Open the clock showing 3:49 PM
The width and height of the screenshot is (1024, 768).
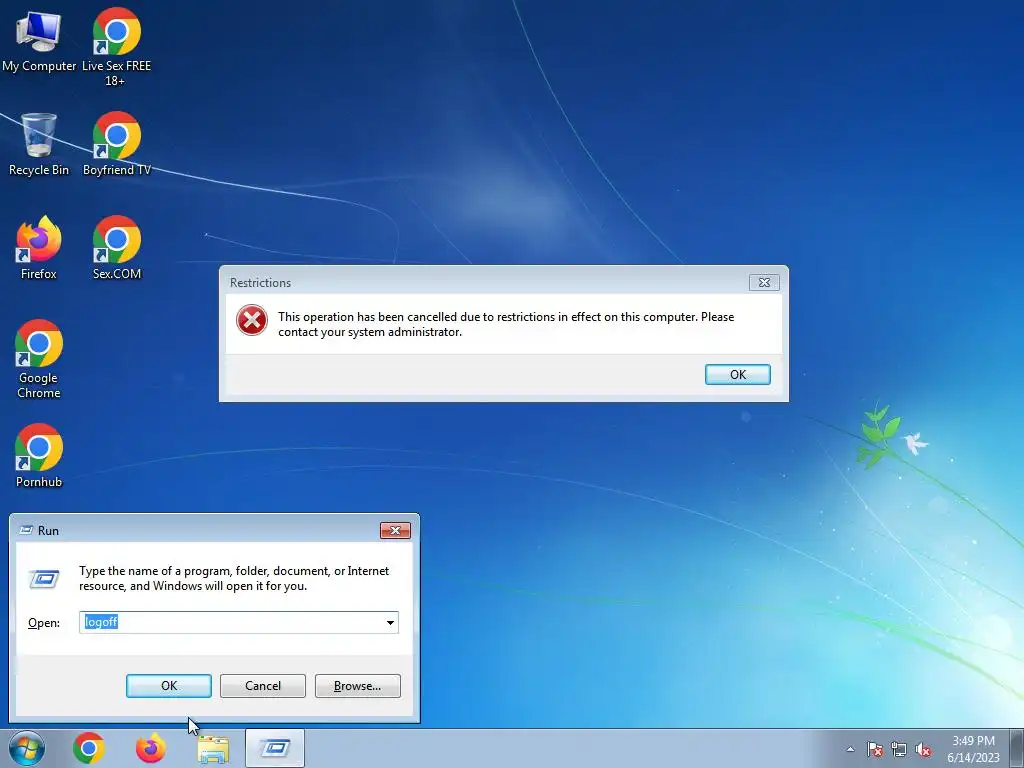(973, 749)
